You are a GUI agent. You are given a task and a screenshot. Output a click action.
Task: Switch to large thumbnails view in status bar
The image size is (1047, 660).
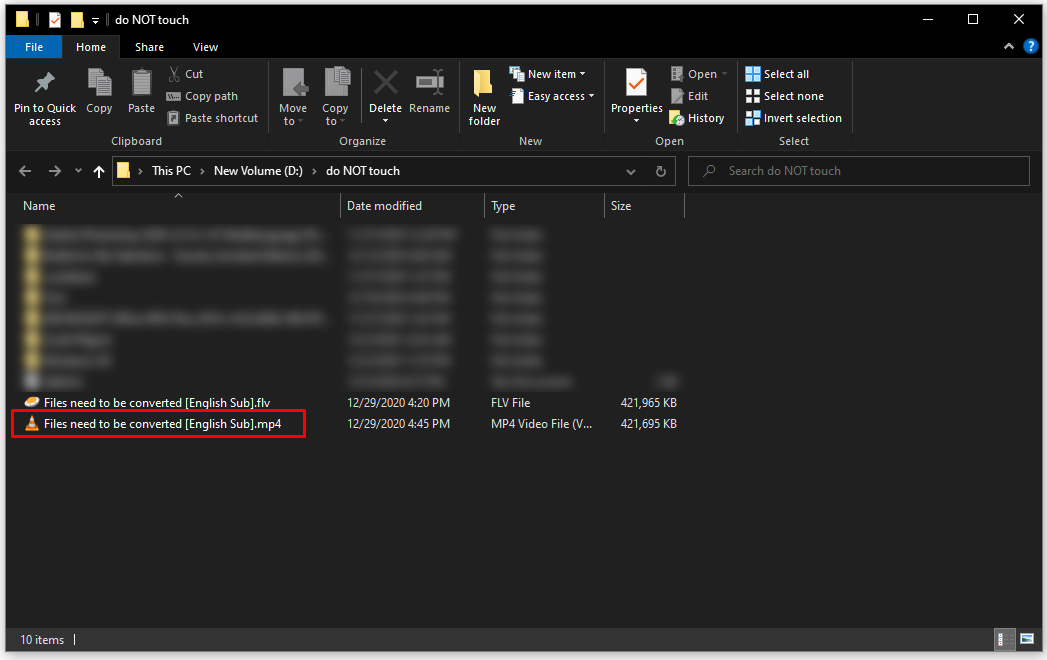point(1026,639)
